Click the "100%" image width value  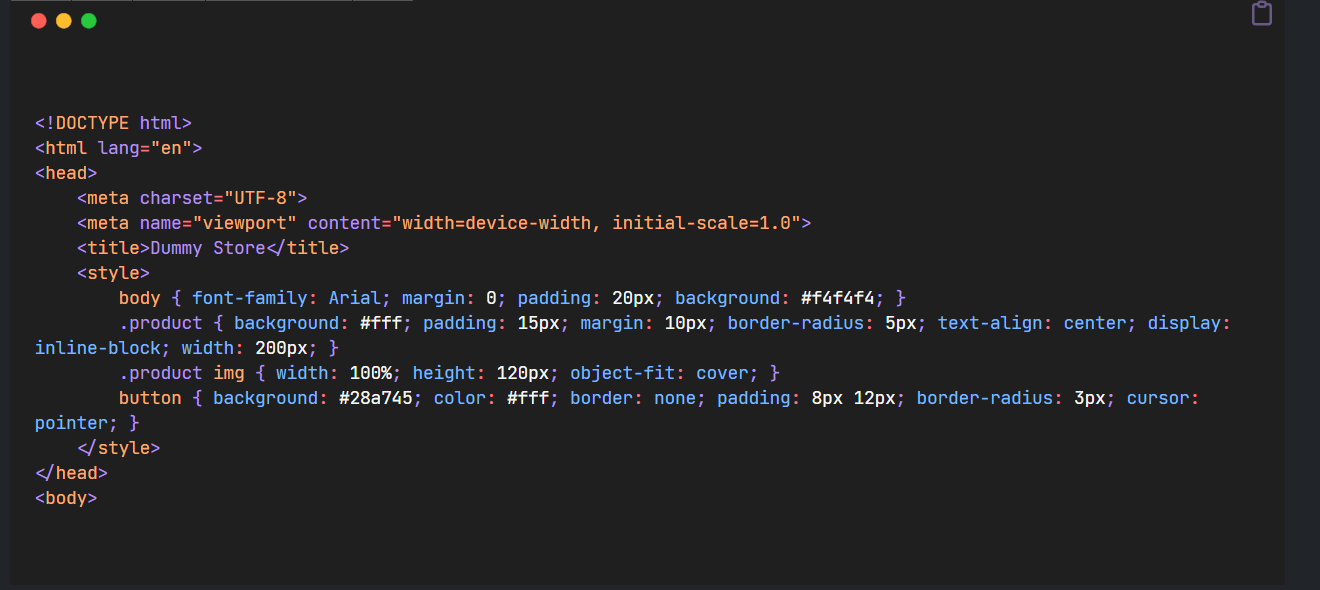[x=370, y=373]
